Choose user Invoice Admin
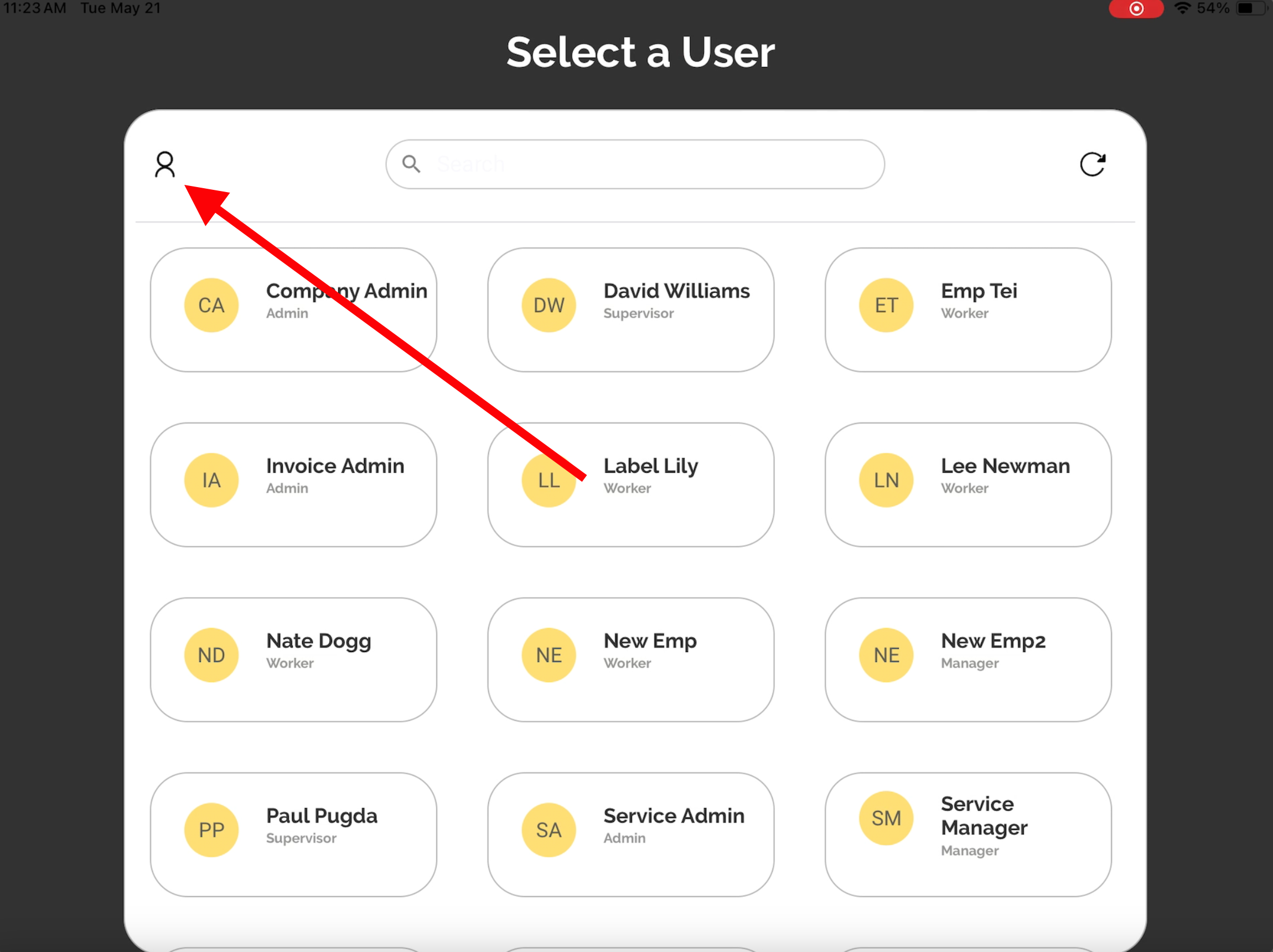This screenshot has height=952, width=1273. pyautogui.click(x=293, y=485)
